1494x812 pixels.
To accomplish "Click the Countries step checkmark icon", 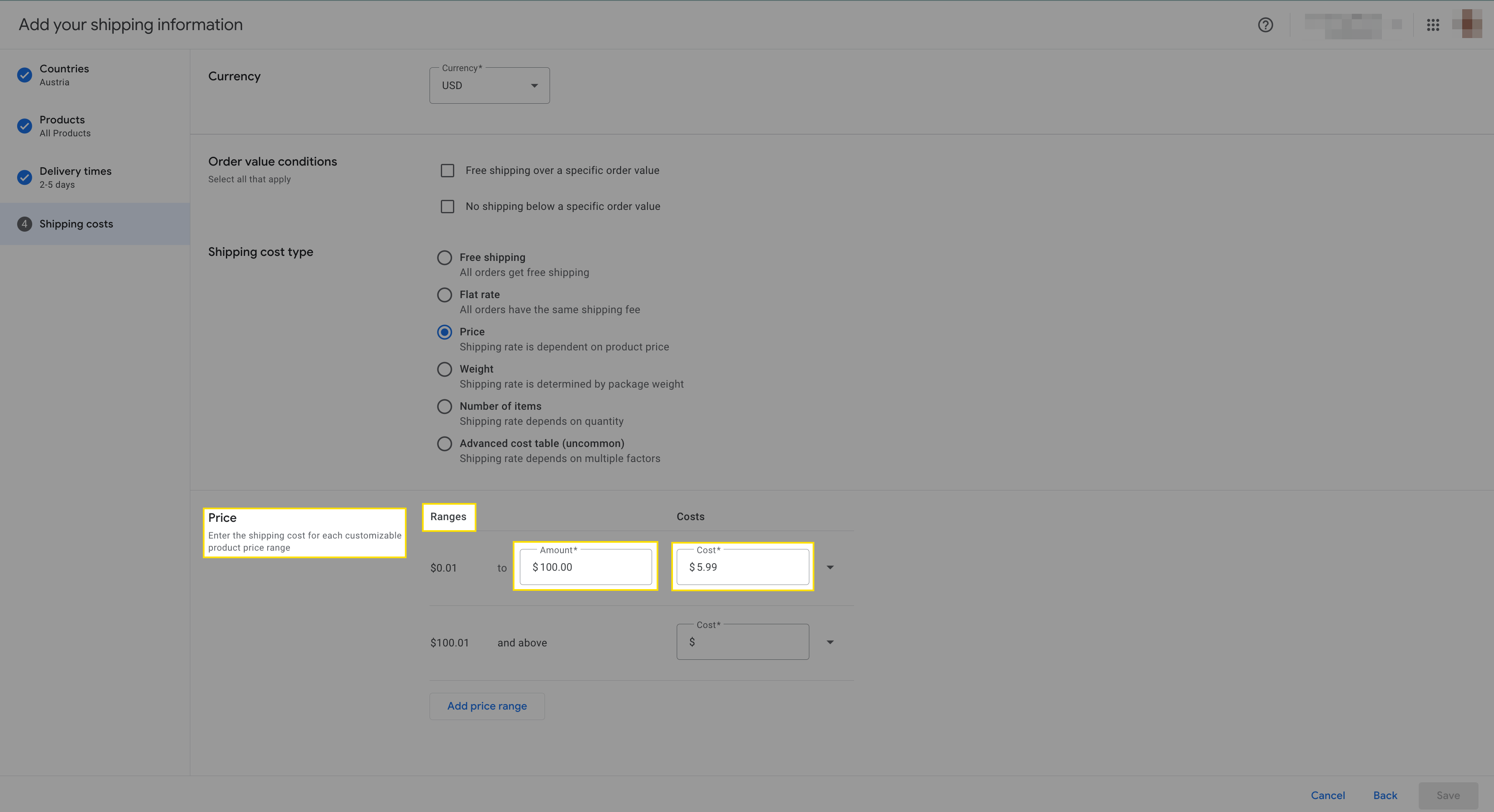I will coord(24,75).
